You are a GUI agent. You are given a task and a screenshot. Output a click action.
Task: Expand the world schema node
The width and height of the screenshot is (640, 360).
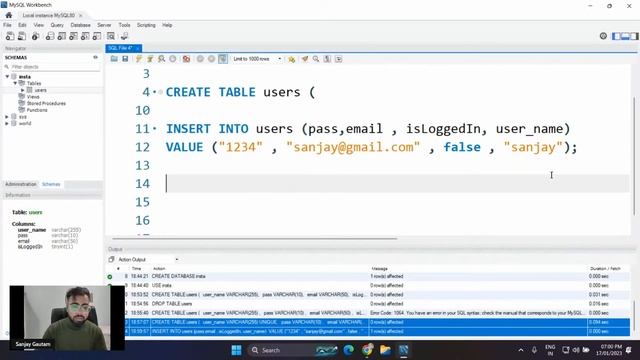[x=7, y=123]
